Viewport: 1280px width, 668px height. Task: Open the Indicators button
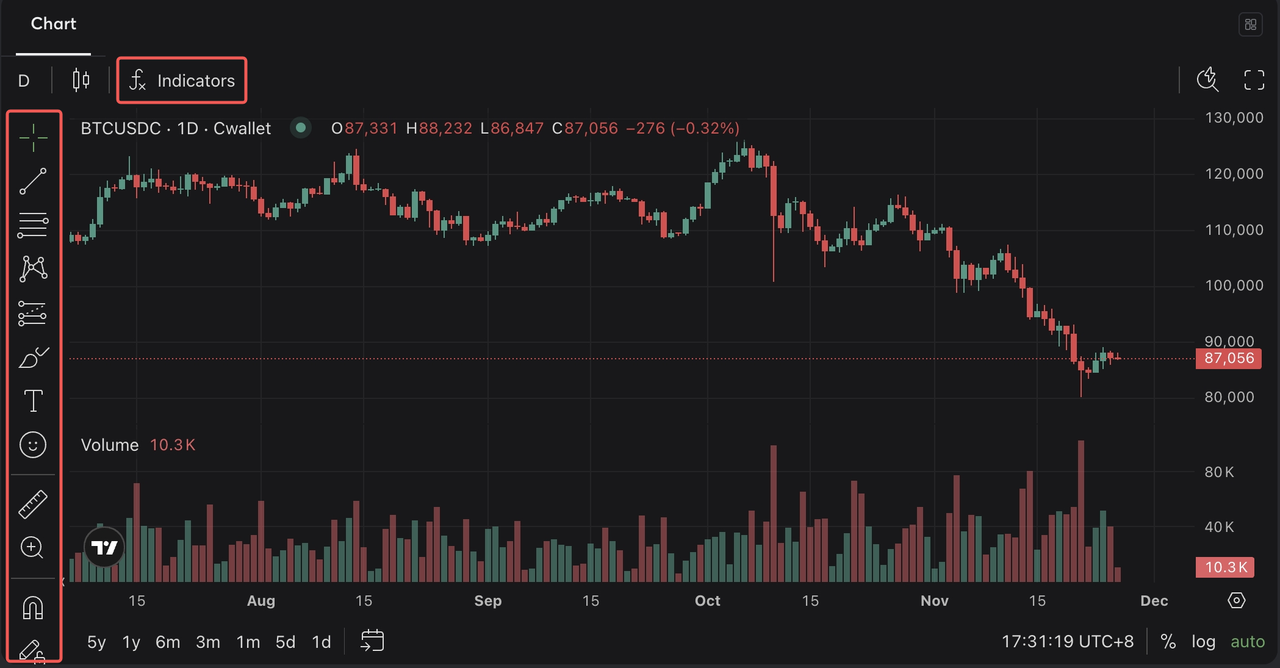click(x=182, y=80)
